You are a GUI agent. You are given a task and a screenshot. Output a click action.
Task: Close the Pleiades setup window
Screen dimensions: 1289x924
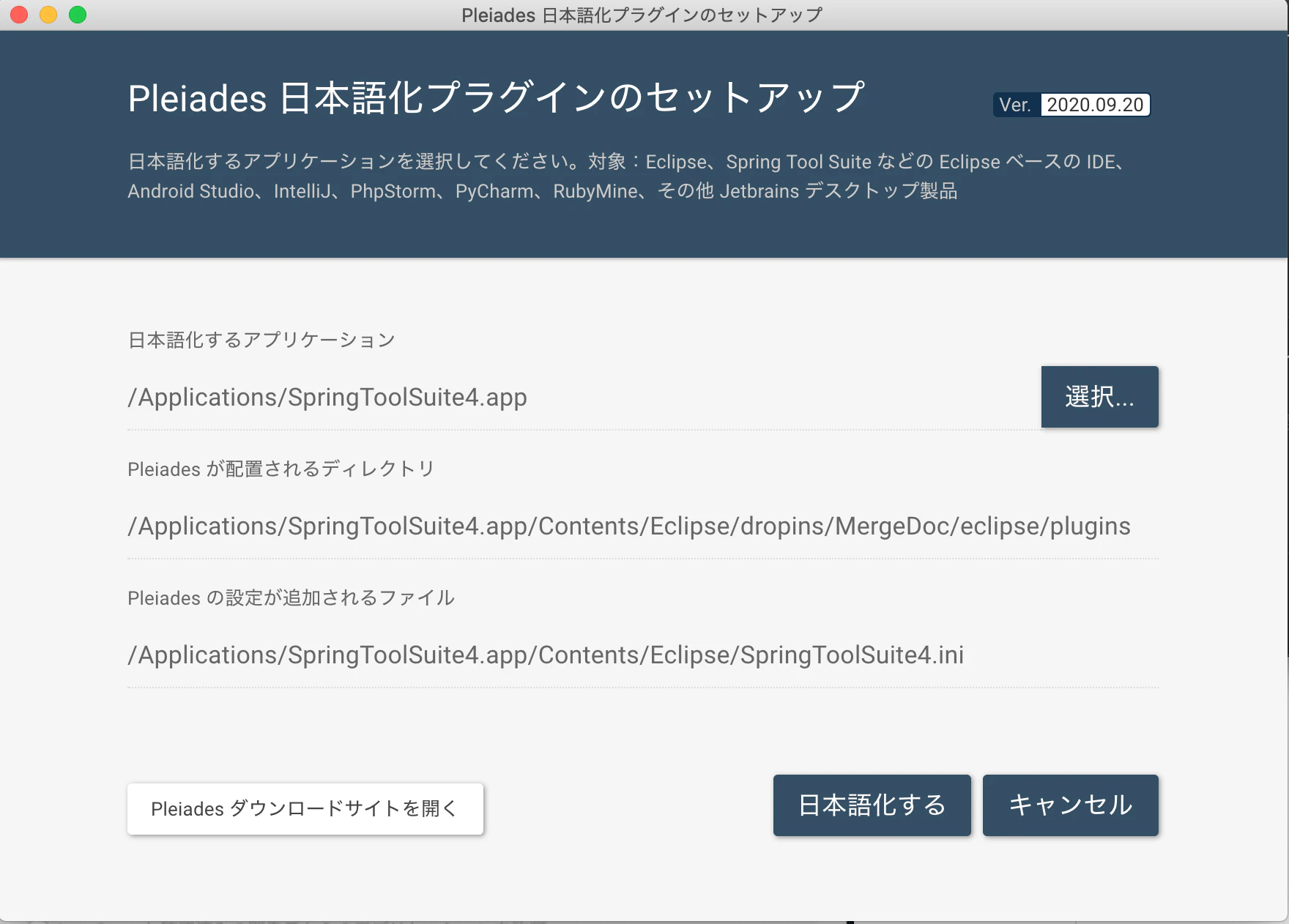pyautogui.click(x=18, y=14)
